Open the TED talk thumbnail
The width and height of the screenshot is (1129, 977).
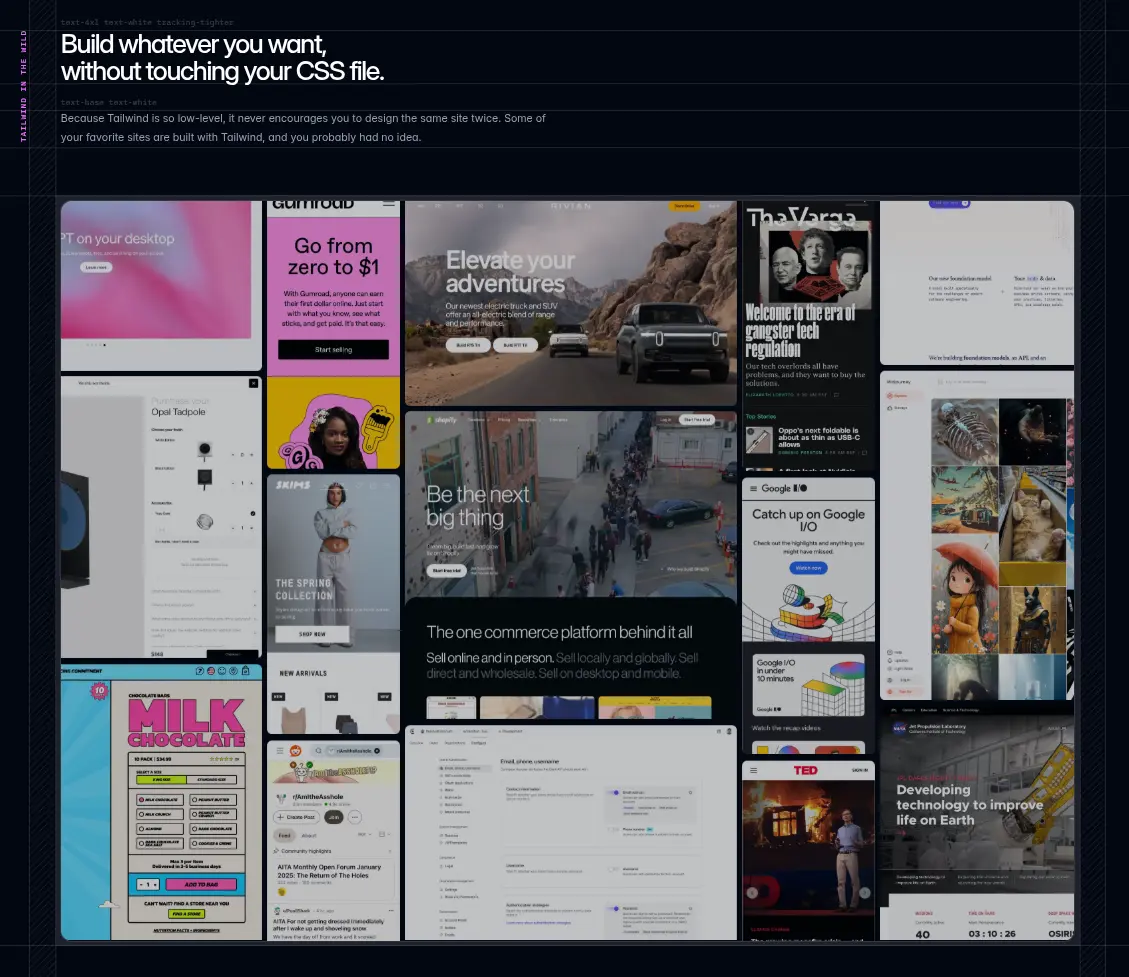pos(809,850)
